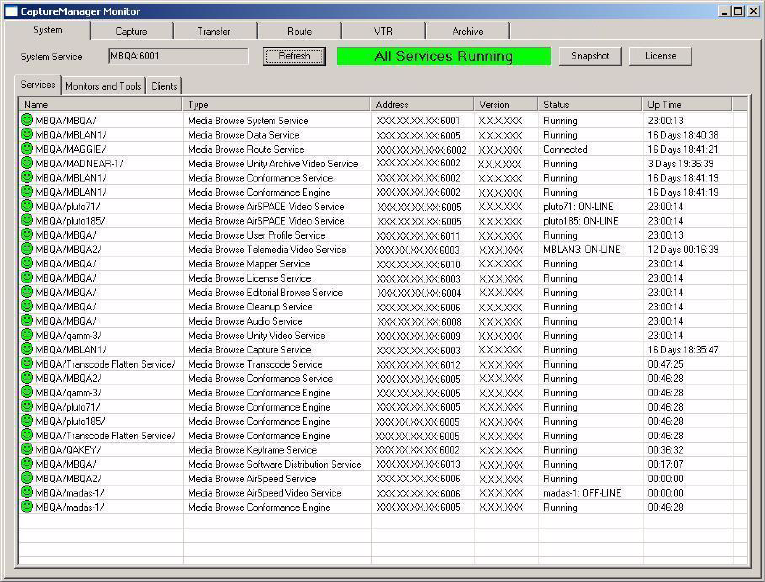765x582 pixels.
Task: Open the Capture tab
Action: click(131, 31)
